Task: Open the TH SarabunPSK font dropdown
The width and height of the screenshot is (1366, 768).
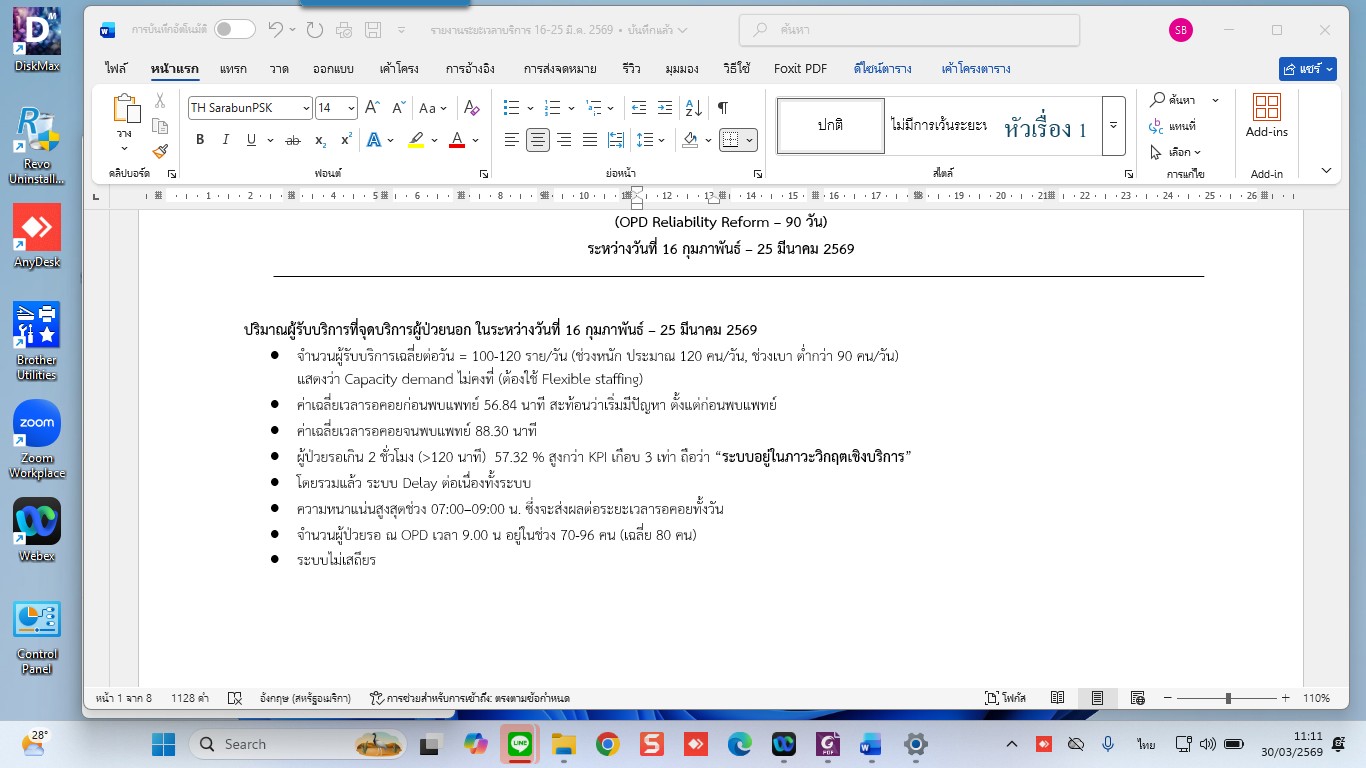Action: coord(306,108)
